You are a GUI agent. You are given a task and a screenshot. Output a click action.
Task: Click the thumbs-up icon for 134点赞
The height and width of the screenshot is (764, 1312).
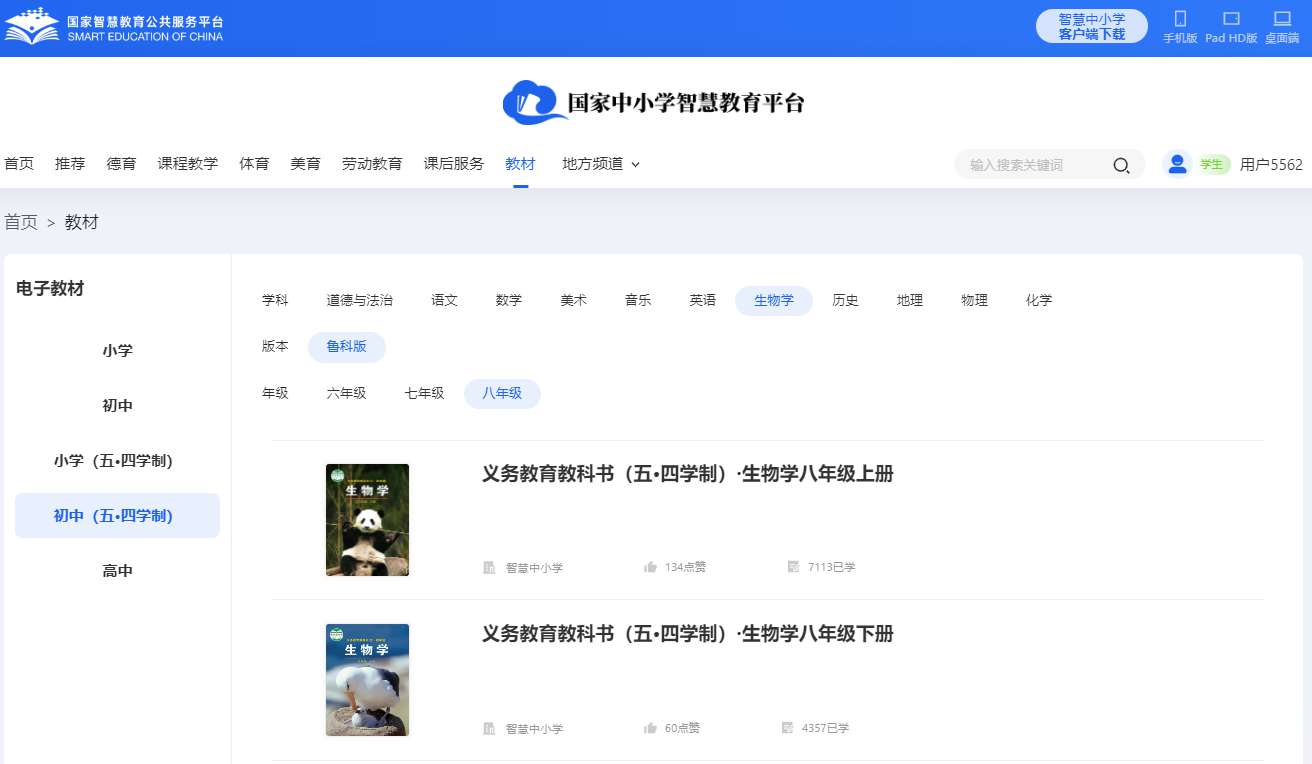pyautogui.click(x=651, y=567)
